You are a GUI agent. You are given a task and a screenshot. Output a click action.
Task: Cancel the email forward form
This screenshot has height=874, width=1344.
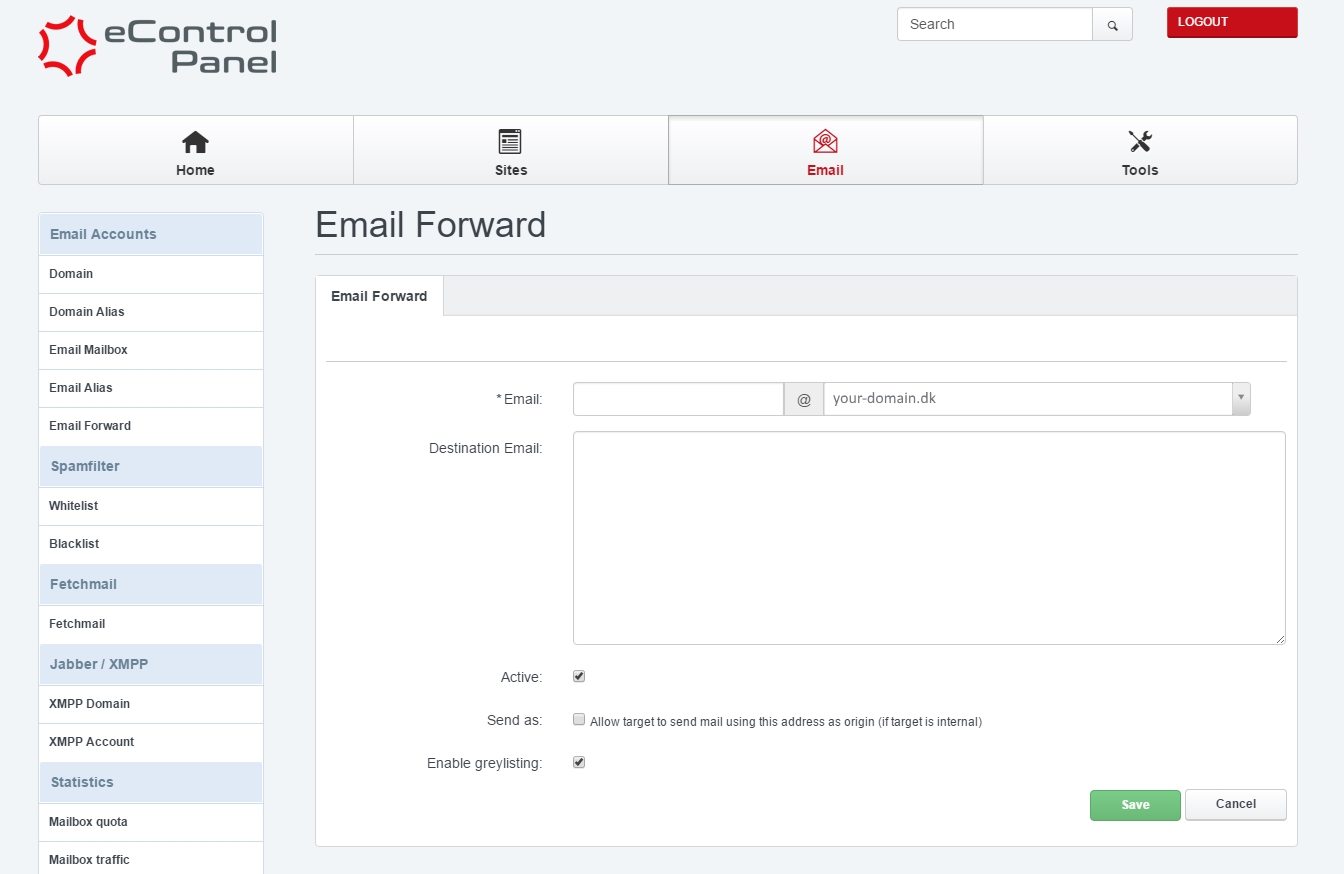(1235, 804)
